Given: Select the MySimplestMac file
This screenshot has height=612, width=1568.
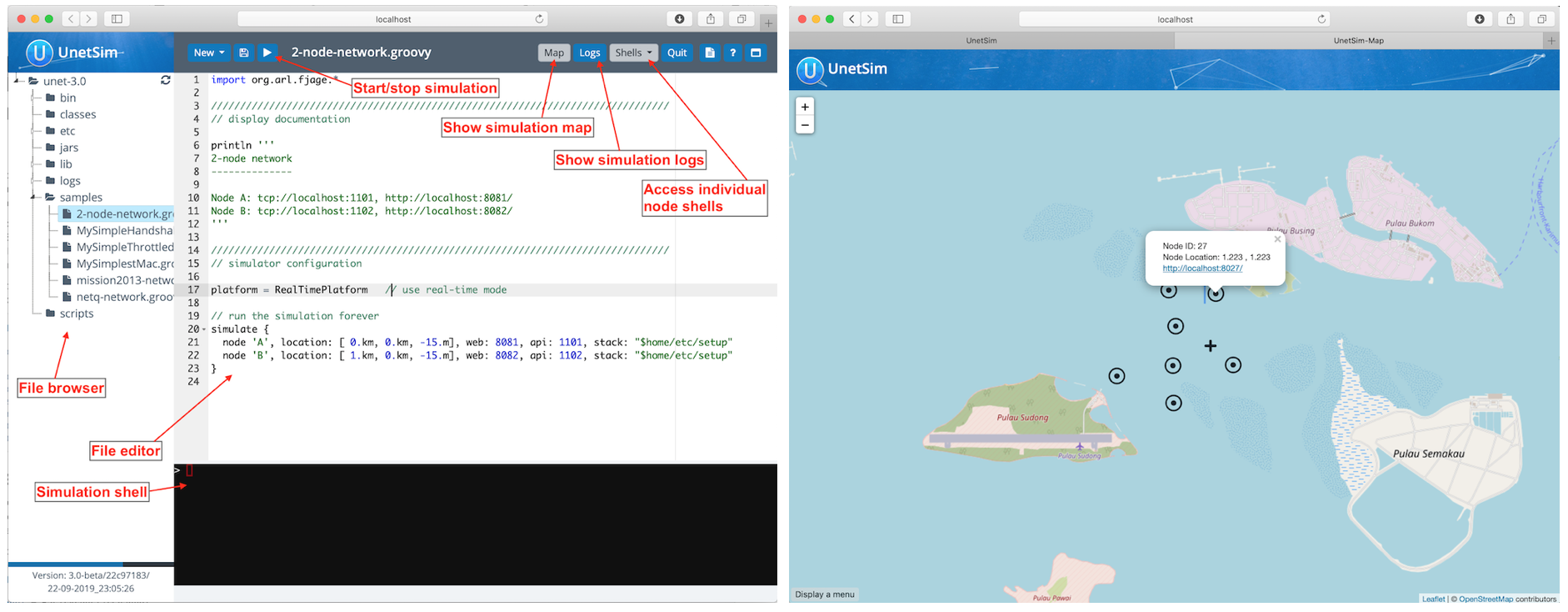Looking at the screenshot, I should coord(117,263).
